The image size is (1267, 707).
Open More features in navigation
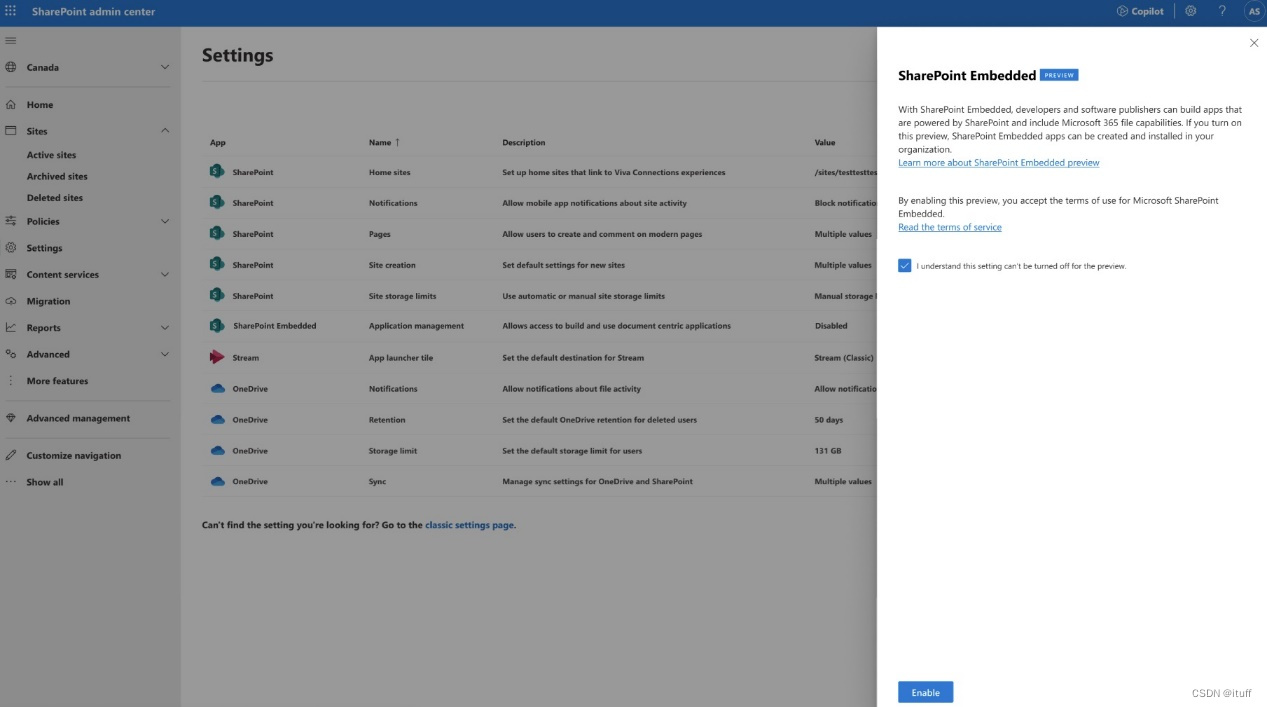(x=57, y=381)
